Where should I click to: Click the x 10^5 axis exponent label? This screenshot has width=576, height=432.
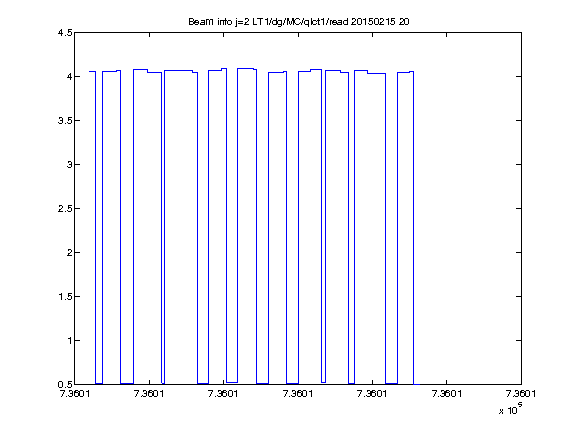click(511, 409)
